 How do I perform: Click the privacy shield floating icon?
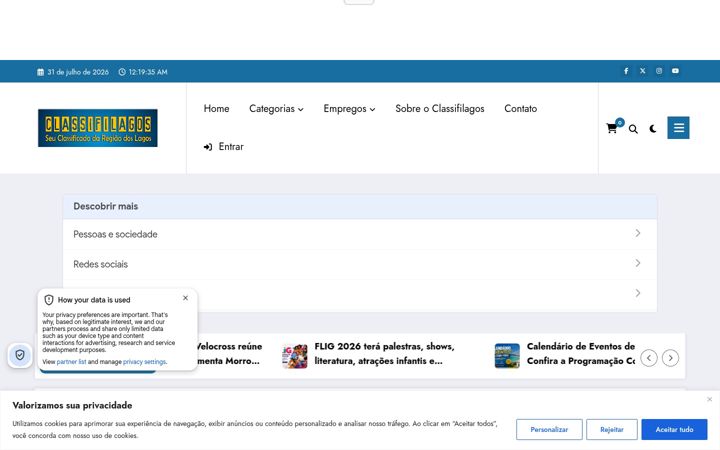(x=20, y=355)
